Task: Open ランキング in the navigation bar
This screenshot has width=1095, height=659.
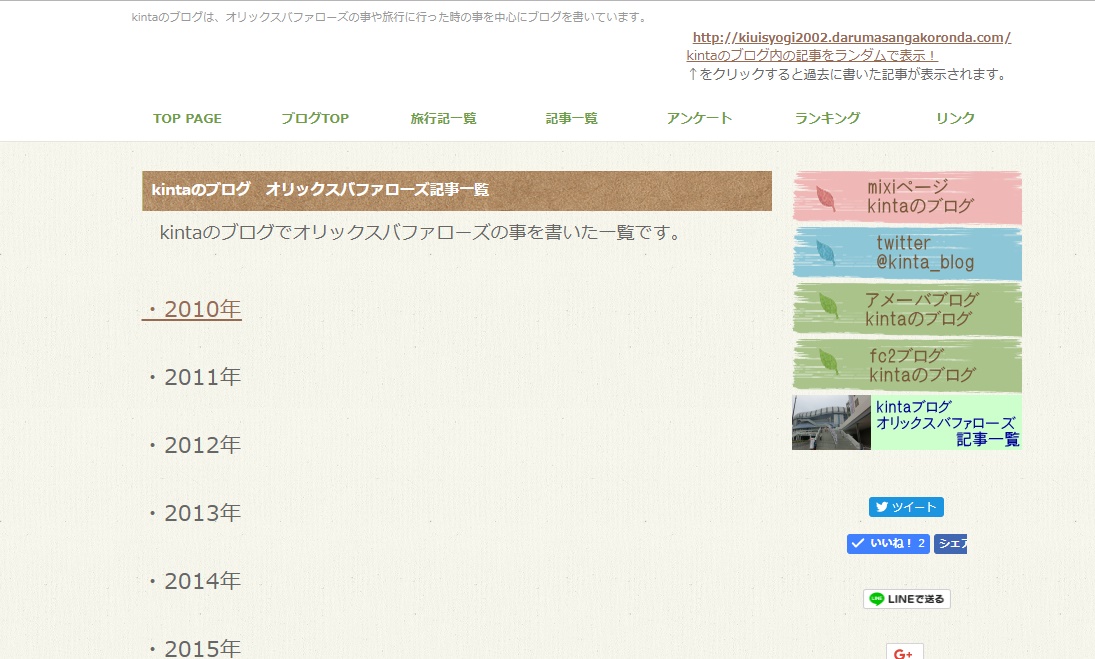Action: pos(828,119)
